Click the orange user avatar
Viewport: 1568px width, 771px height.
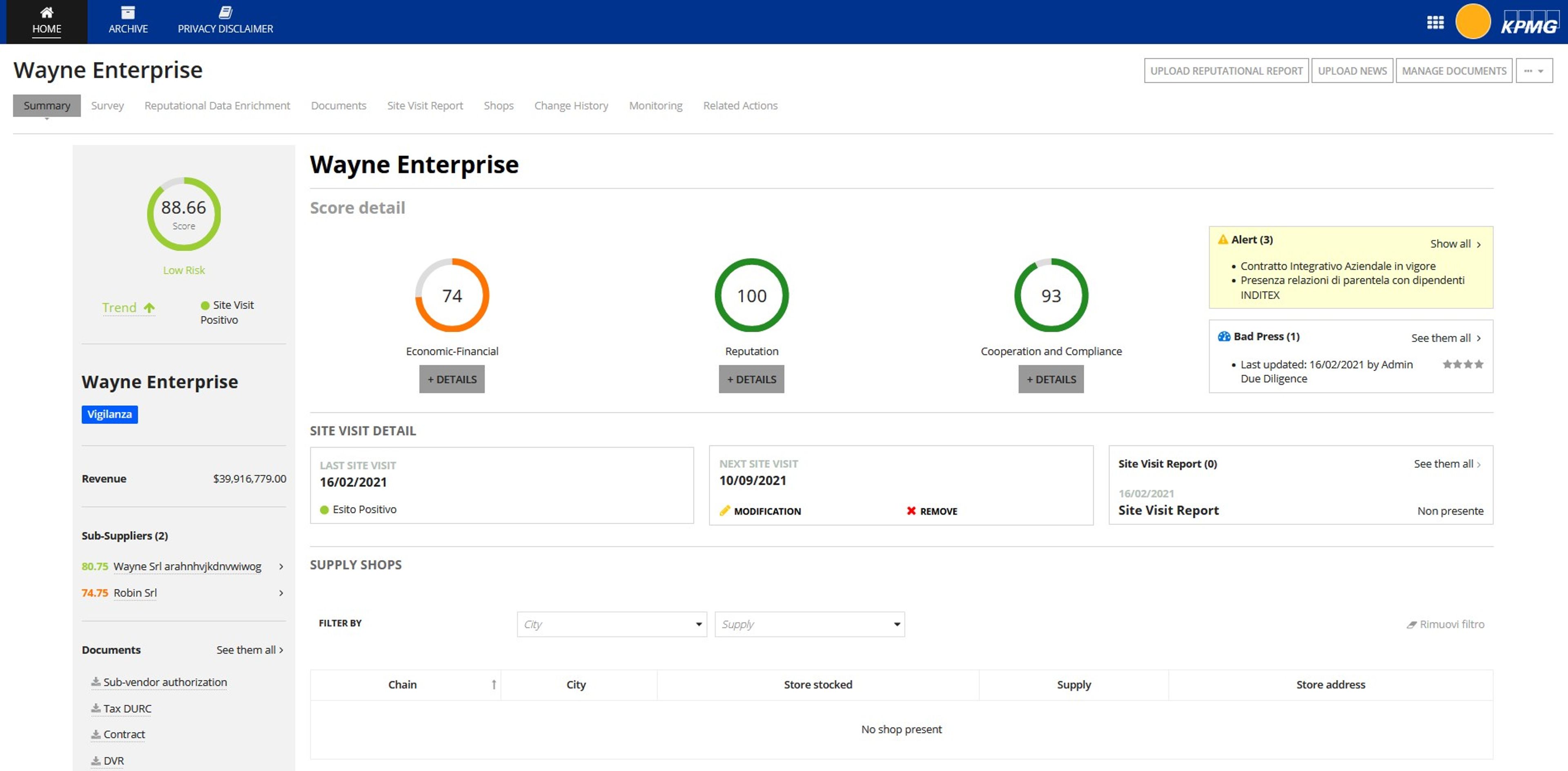pos(1472,21)
